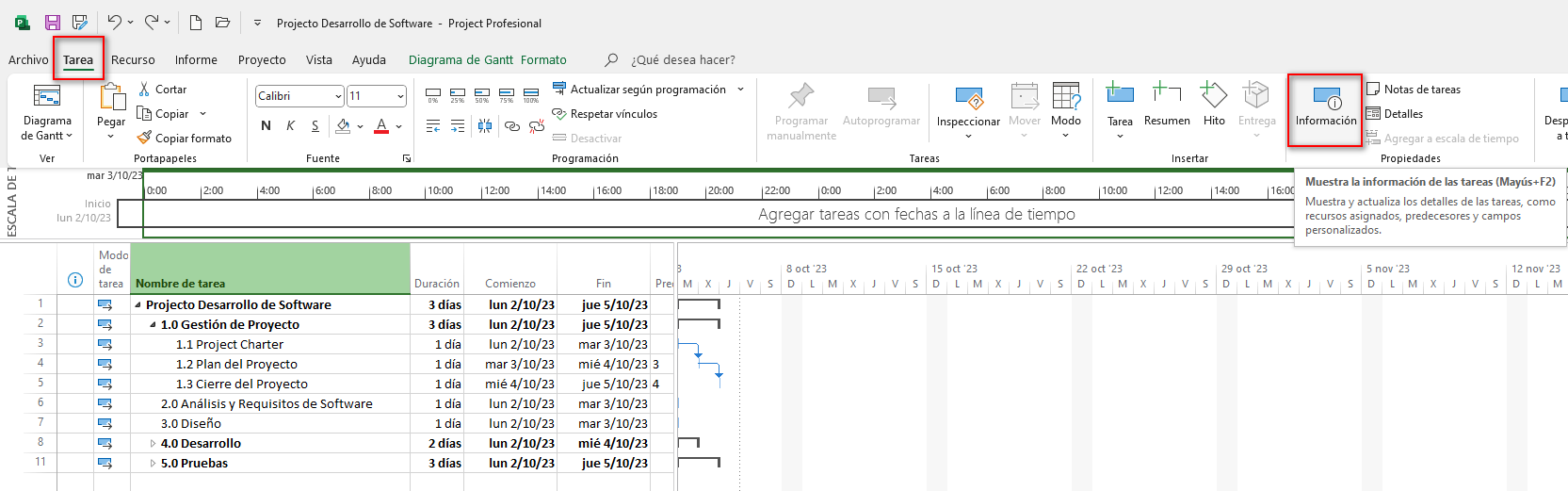The height and width of the screenshot is (491, 1568).
Task: Open the Calibri font name dropdown
Action: pyautogui.click(x=338, y=96)
